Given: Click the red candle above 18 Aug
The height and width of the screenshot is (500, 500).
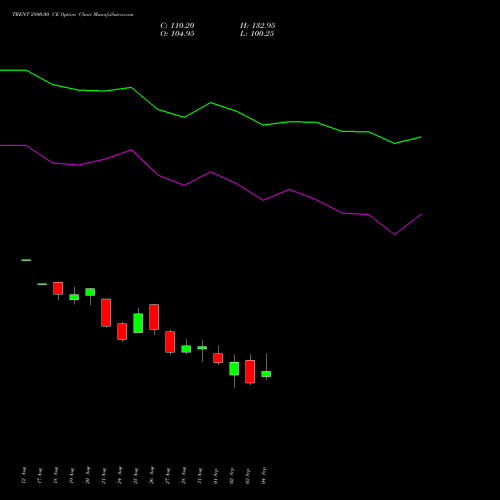Looking at the screenshot, I should tap(58, 288).
